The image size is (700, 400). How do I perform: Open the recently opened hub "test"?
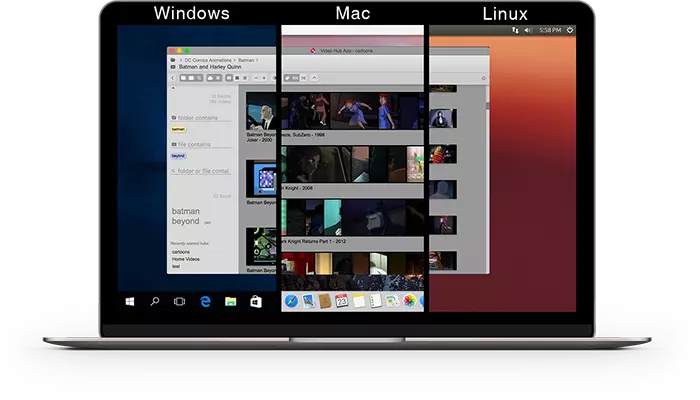point(176,267)
